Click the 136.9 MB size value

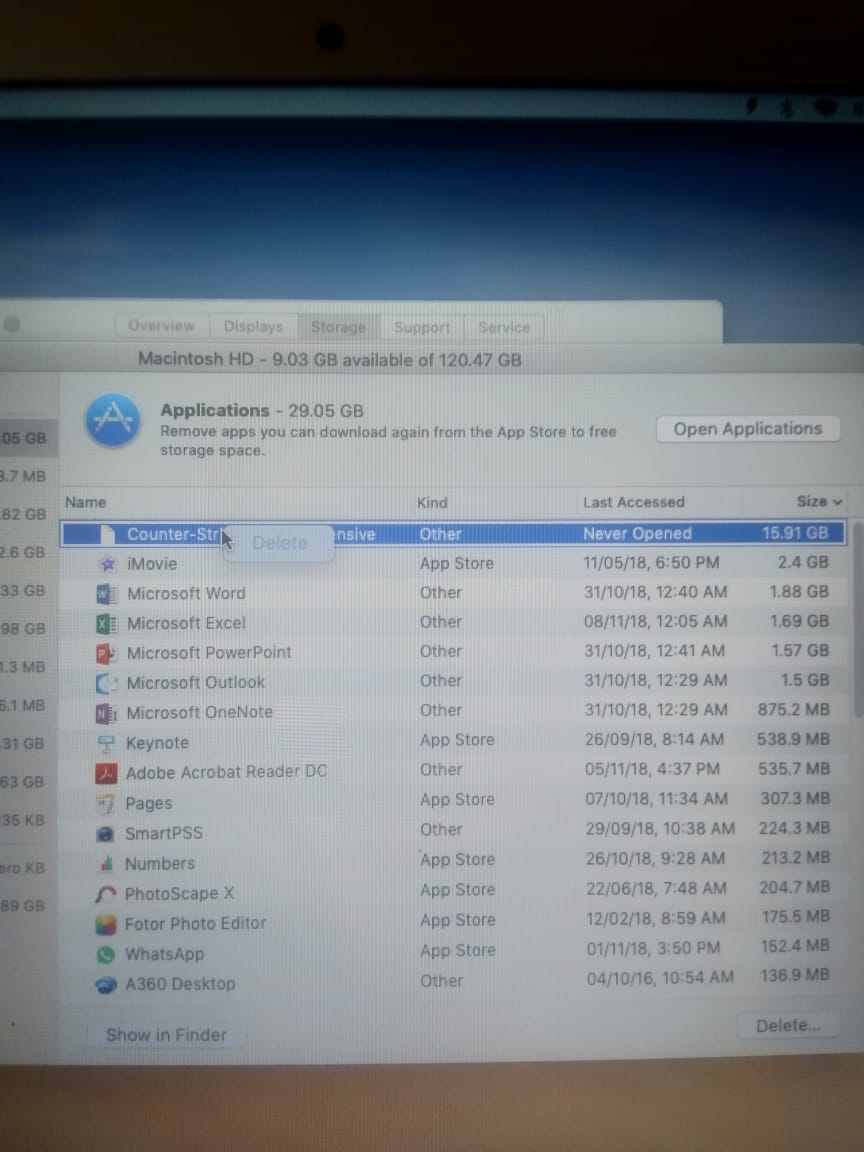tap(795, 976)
